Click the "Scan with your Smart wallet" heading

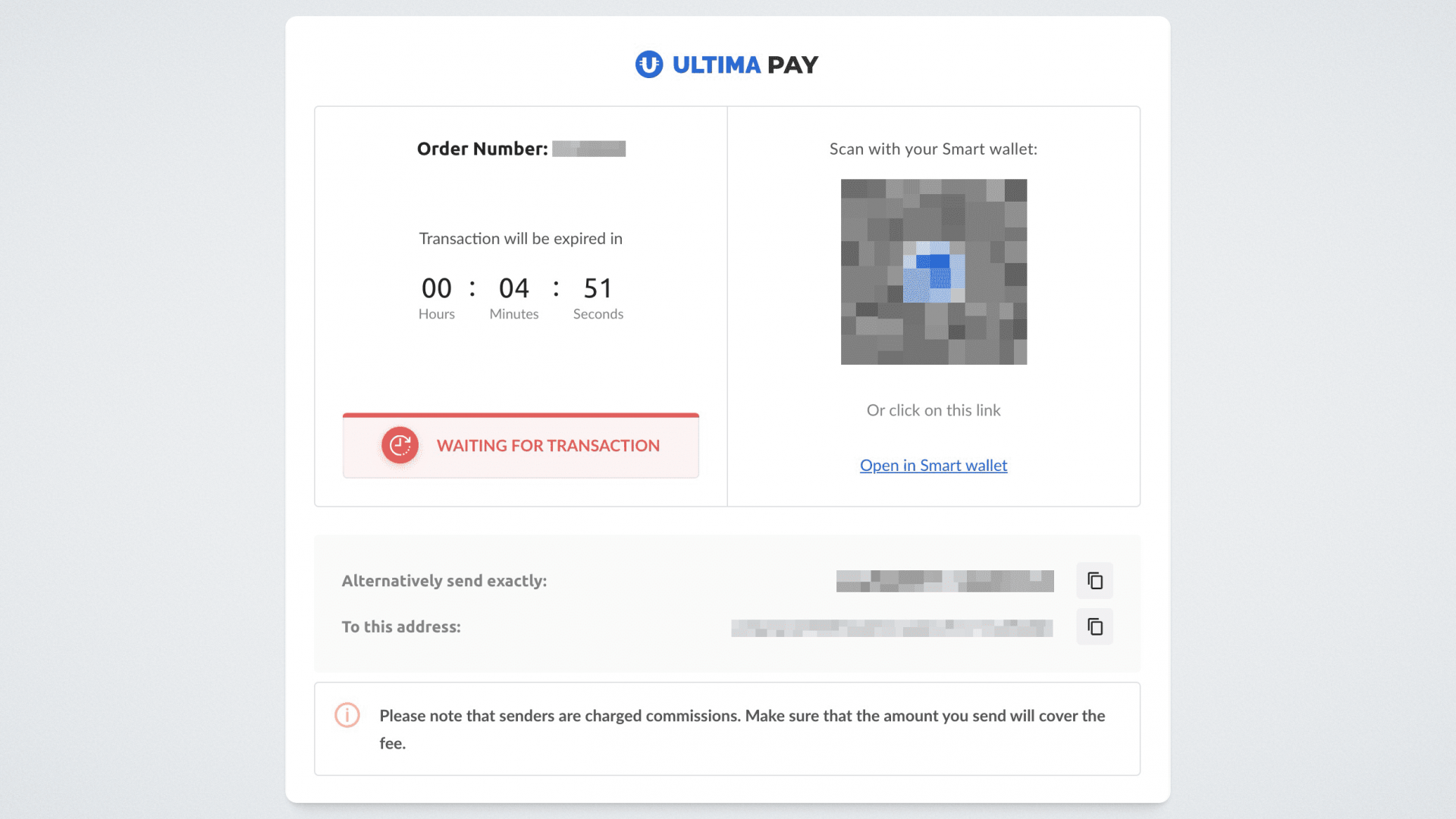click(x=933, y=149)
